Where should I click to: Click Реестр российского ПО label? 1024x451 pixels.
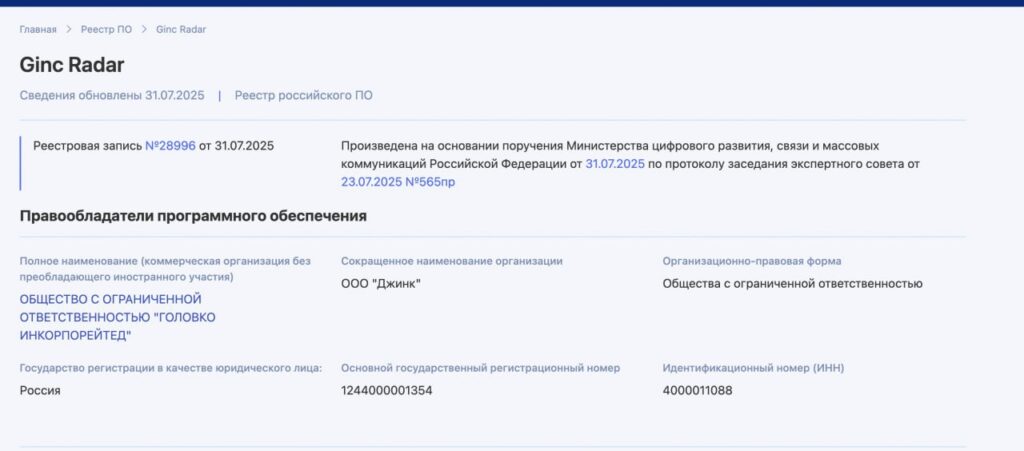304,95
